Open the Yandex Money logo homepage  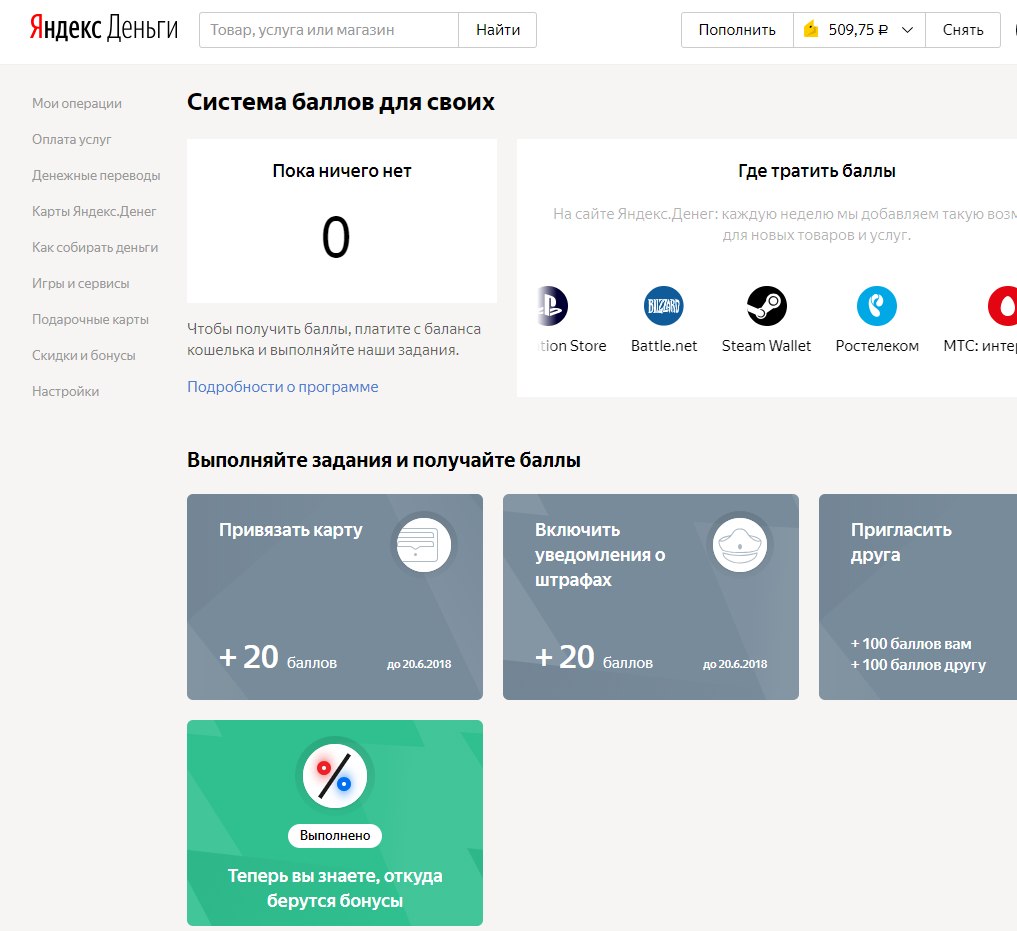click(x=104, y=29)
